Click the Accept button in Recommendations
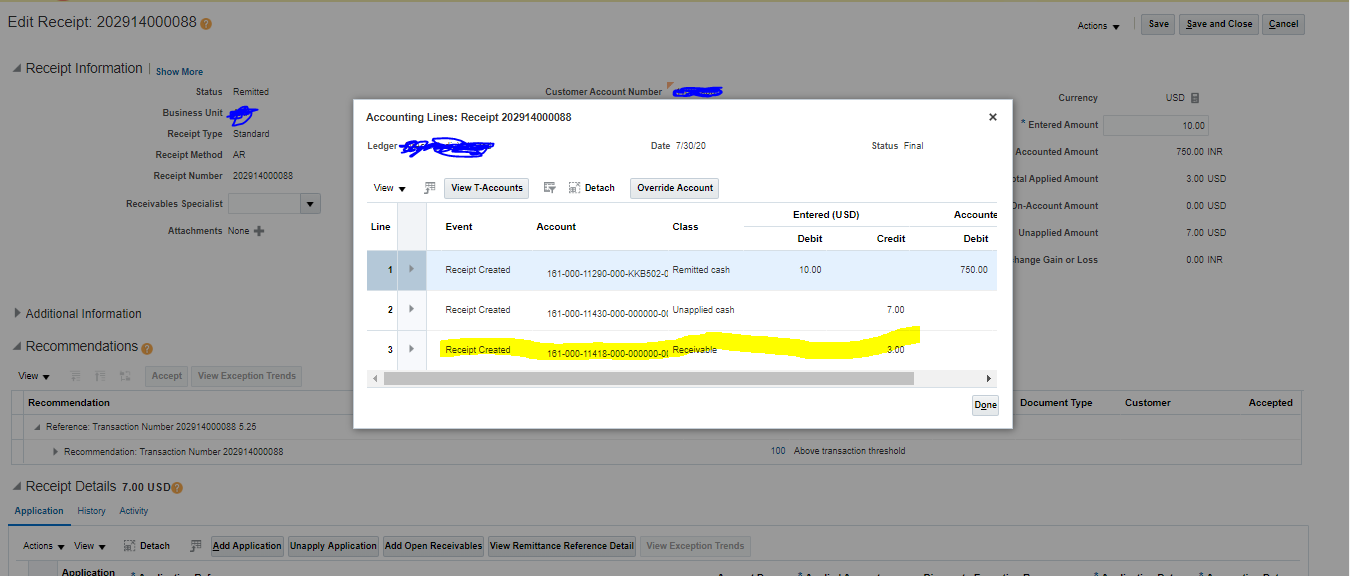1350x576 pixels. tap(167, 376)
